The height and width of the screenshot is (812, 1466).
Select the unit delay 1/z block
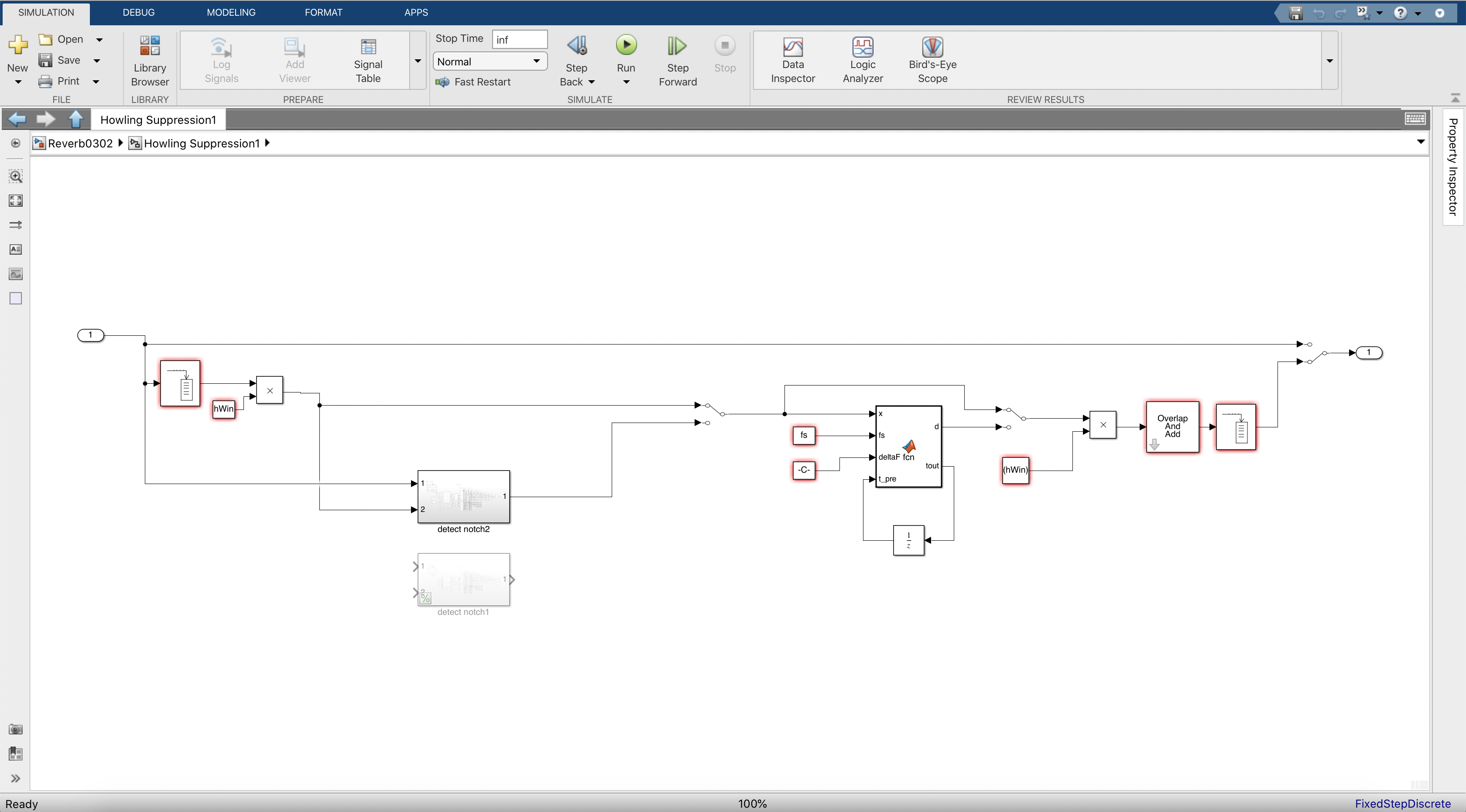pos(908,540)
